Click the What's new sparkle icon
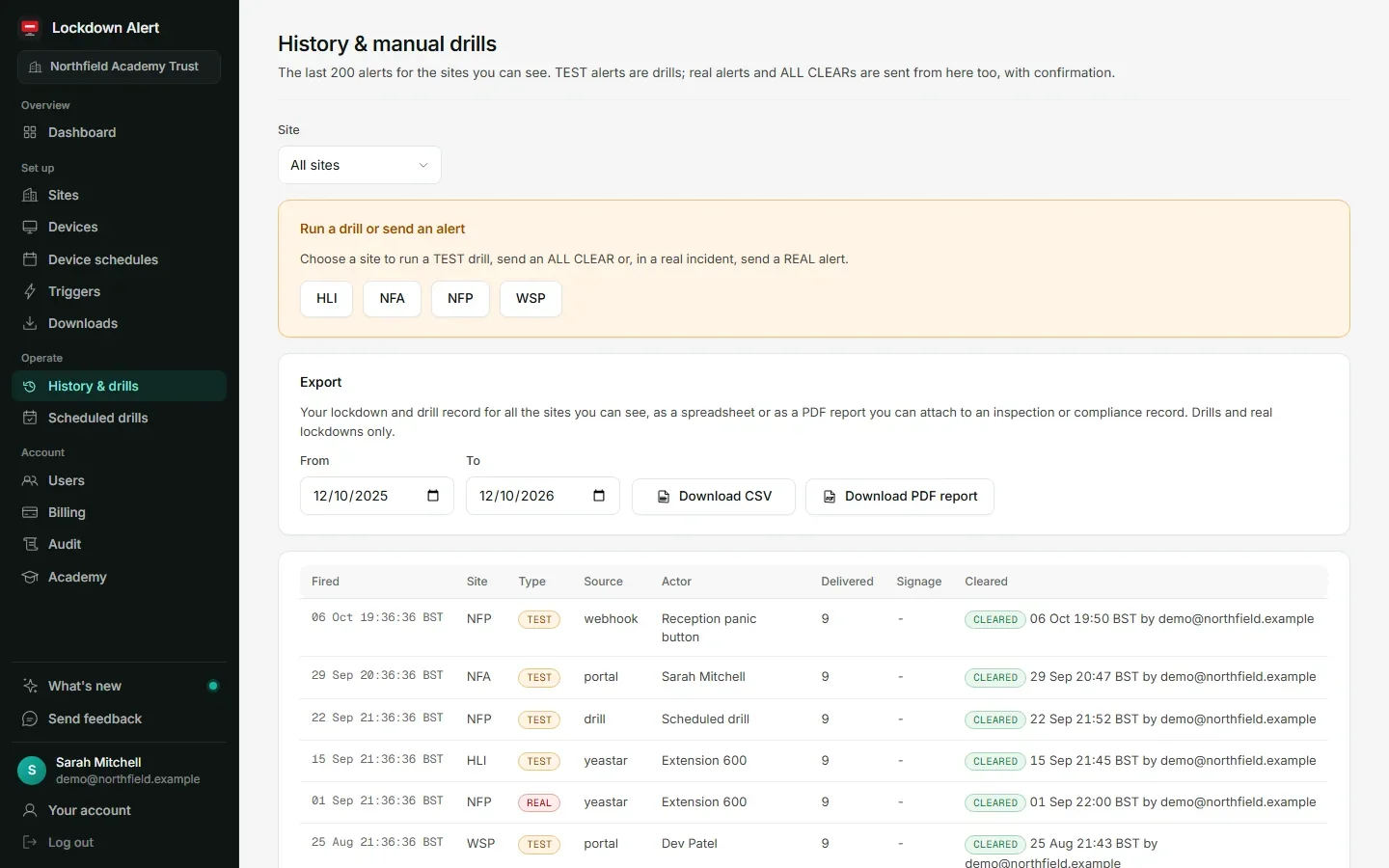The height and width of the screenshot is (868, 1389). (30, 686)
